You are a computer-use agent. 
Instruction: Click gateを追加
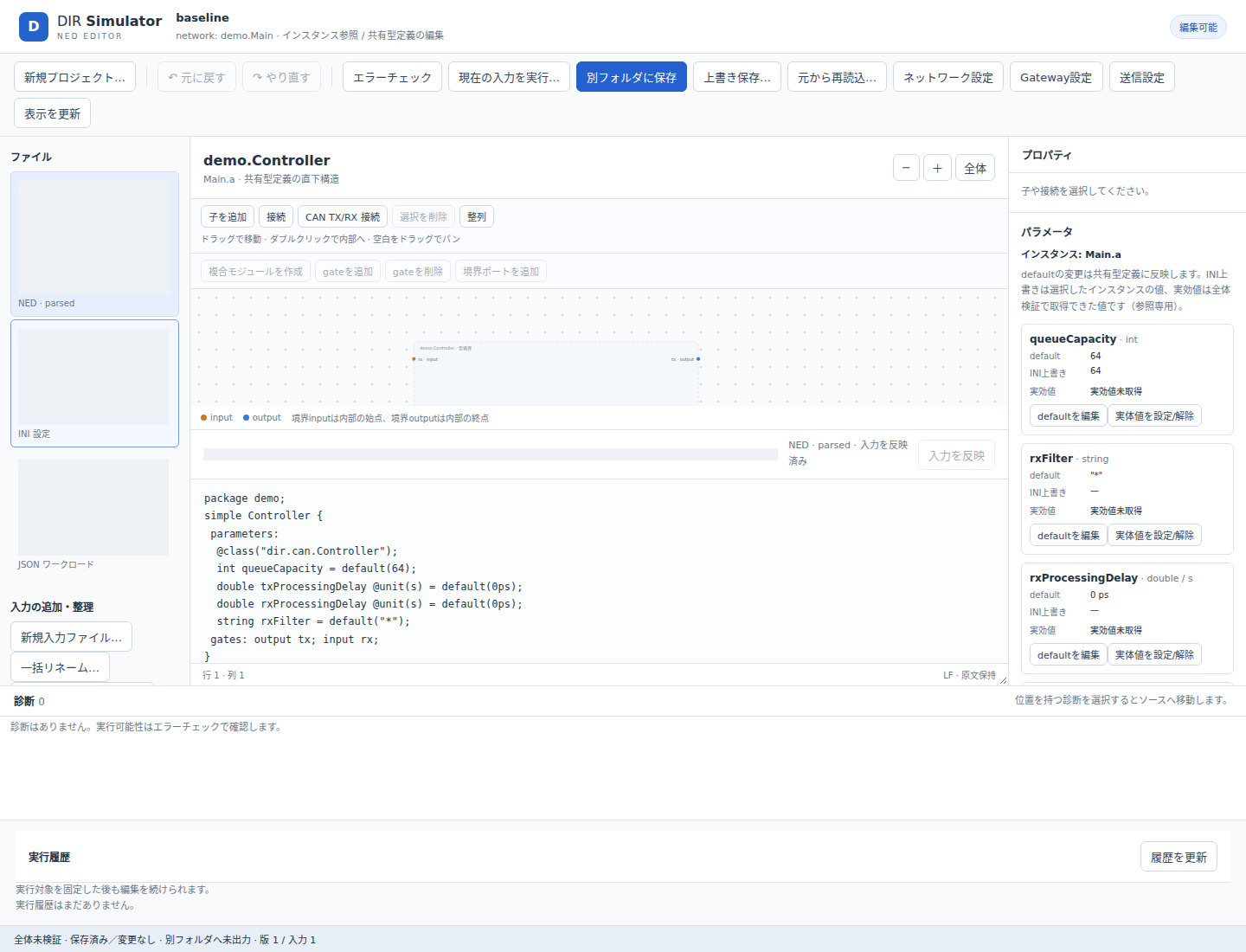[348, 271]
